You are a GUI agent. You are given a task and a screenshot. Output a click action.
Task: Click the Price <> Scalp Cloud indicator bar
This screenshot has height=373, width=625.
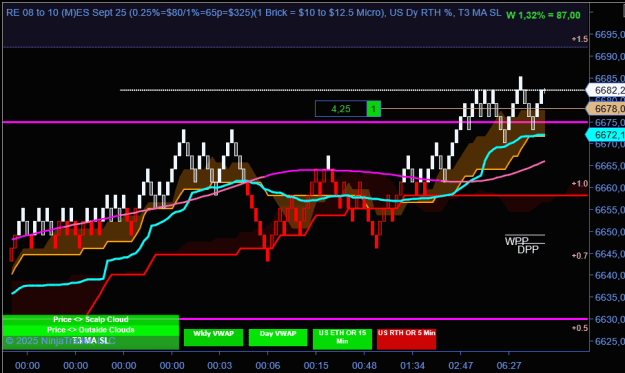pos(90,320)
